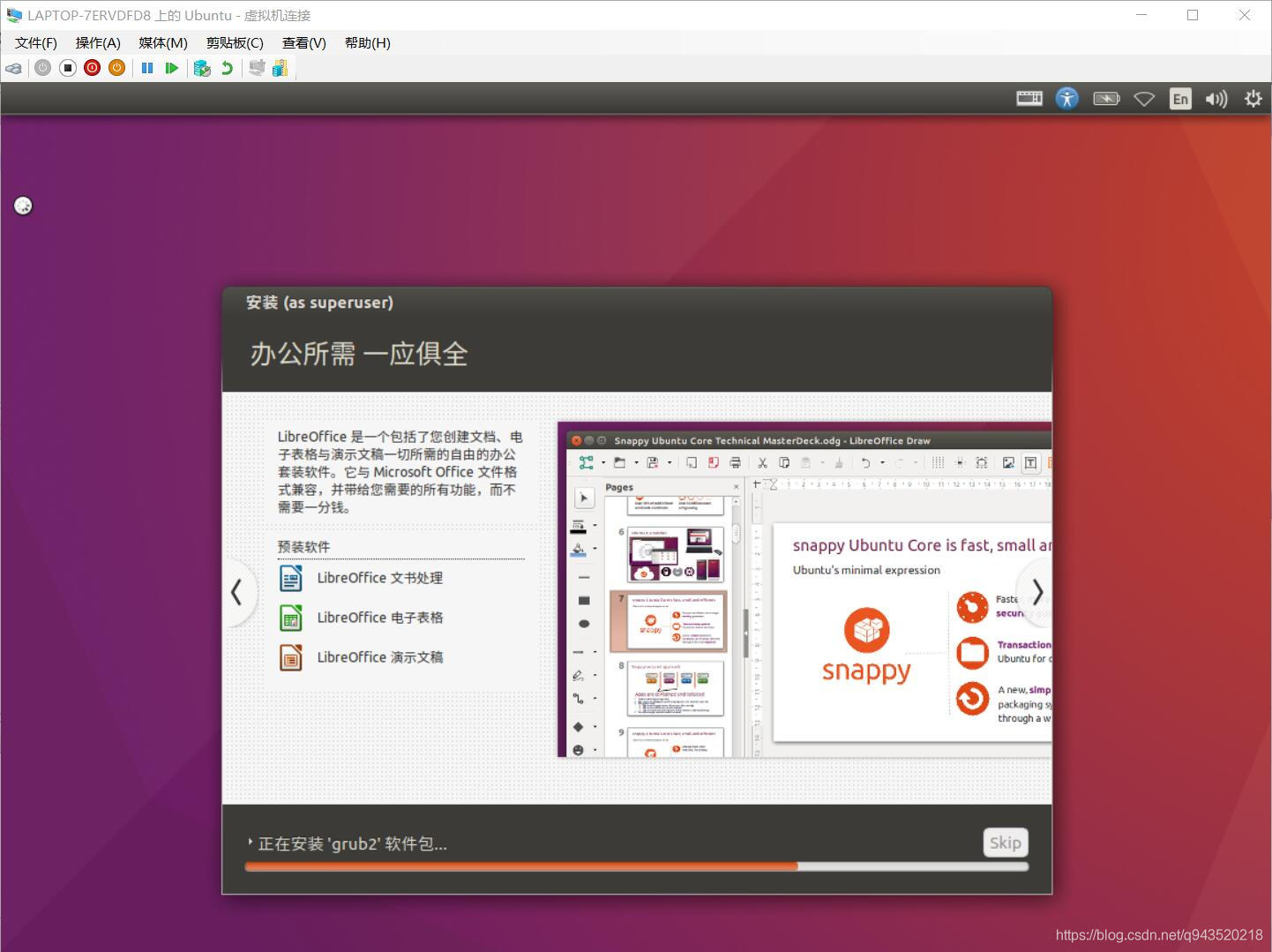Save VM state with orange power icon

click(x=116, y=68)
